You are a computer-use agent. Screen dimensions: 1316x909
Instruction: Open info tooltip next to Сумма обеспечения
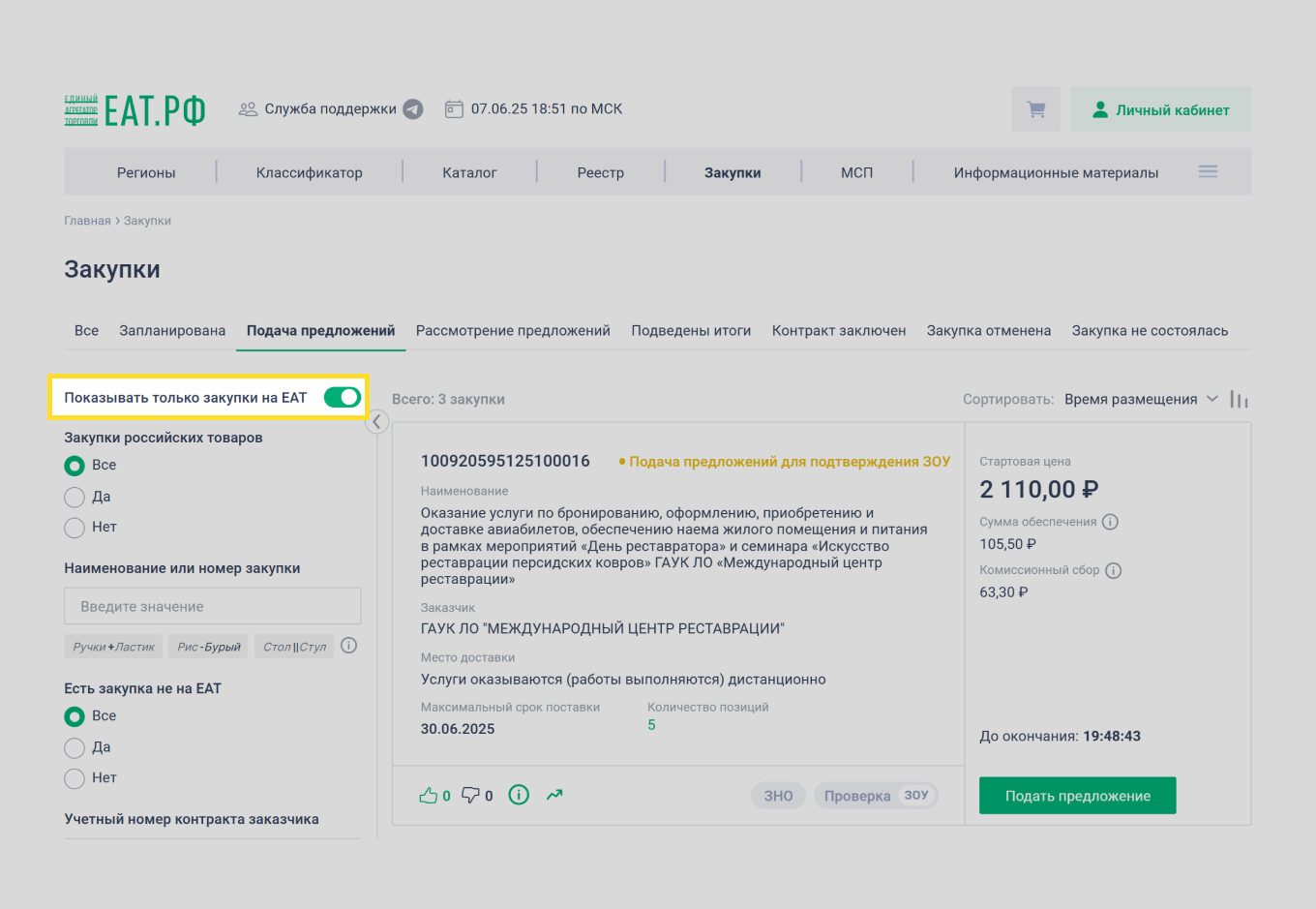(1110, 521)
